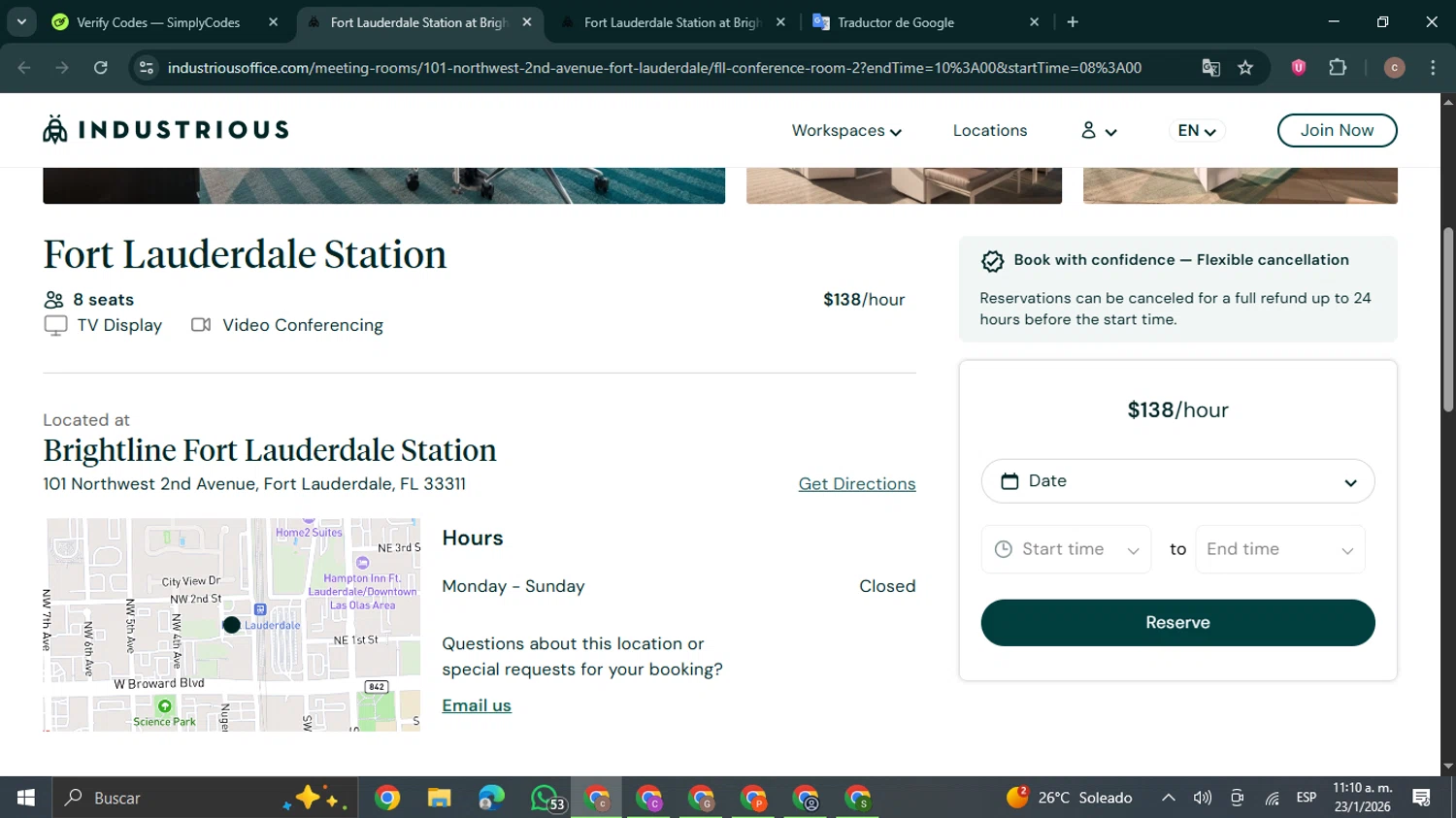Go back to previous page

[24, 68]
